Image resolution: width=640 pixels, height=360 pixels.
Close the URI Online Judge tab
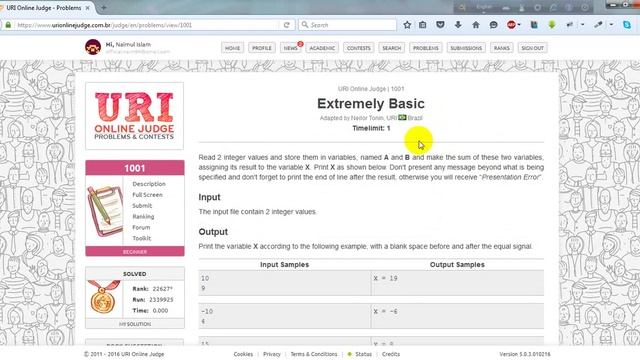click(x=87, y=8)
